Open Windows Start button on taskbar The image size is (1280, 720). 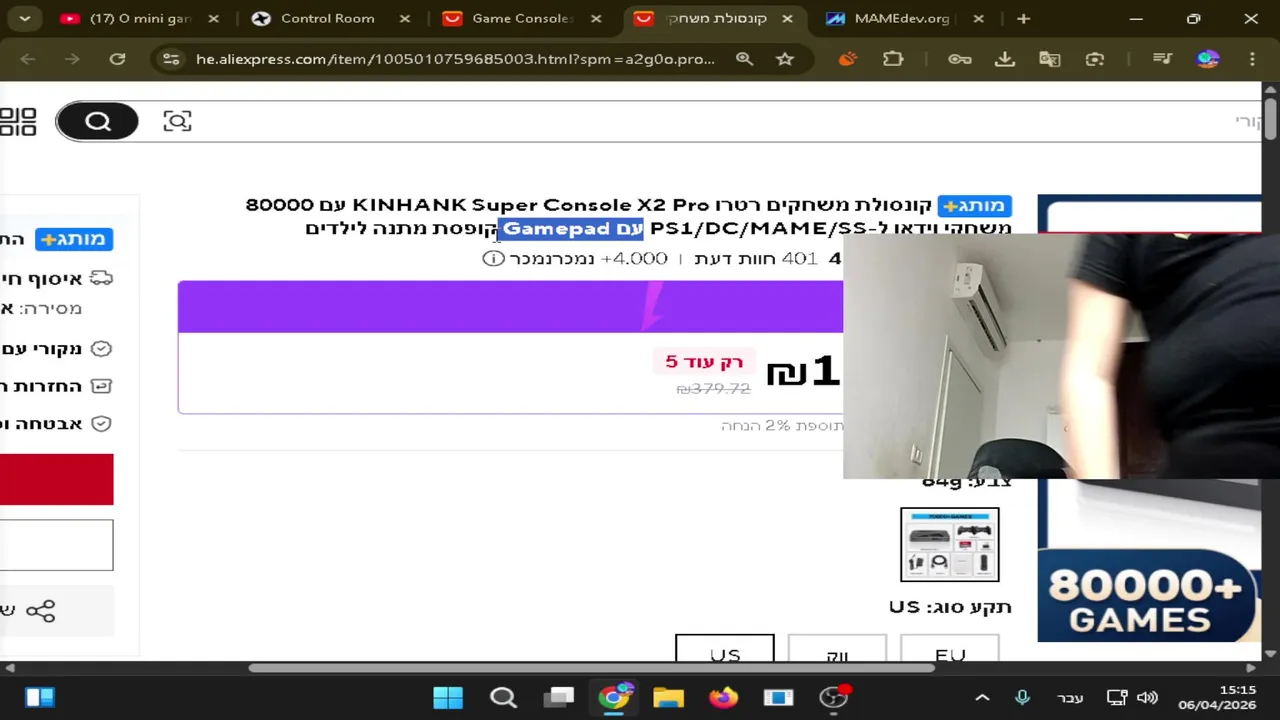pyautogui.click(x=448, y=697)
